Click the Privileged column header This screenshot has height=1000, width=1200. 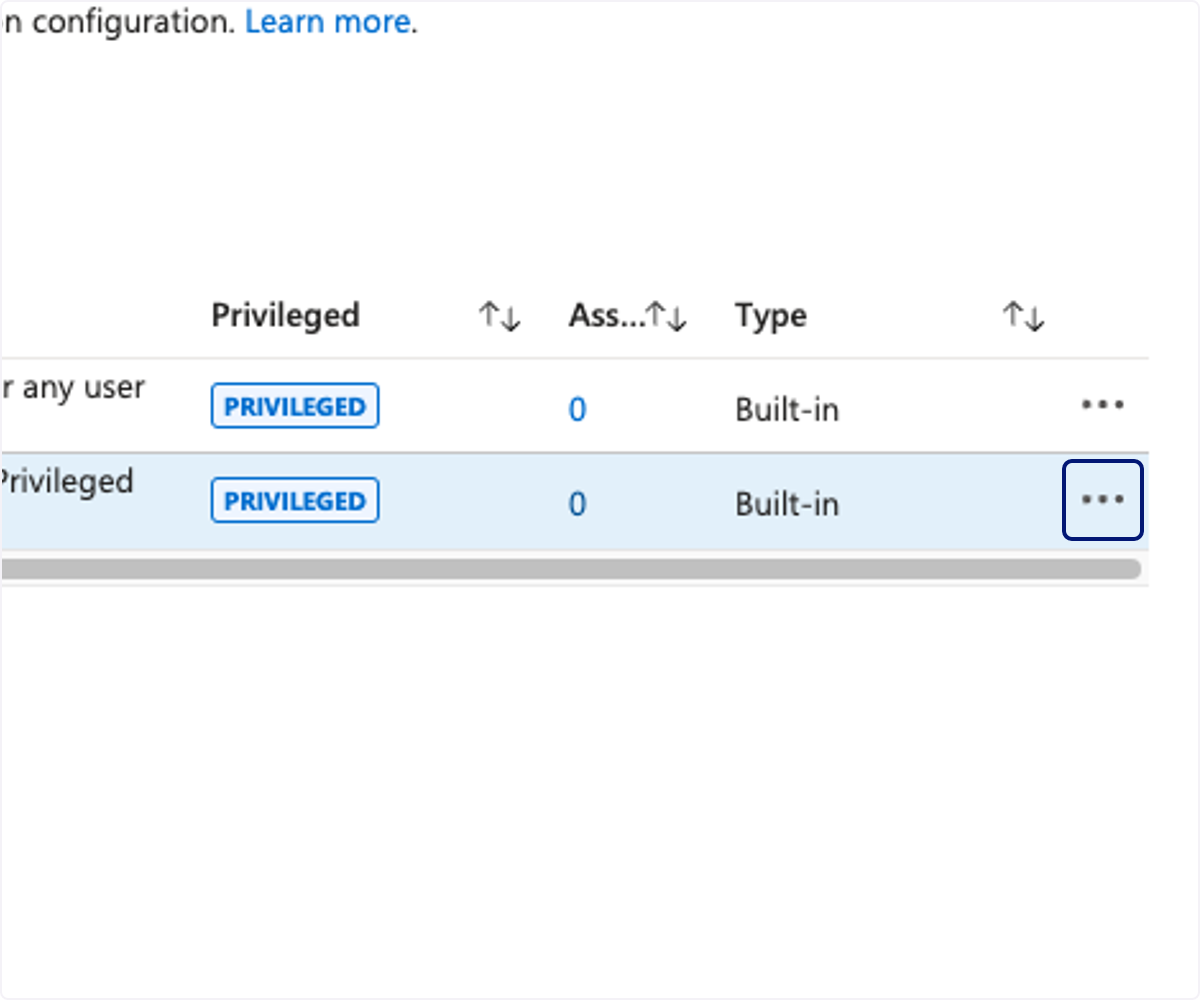point(285,316)
